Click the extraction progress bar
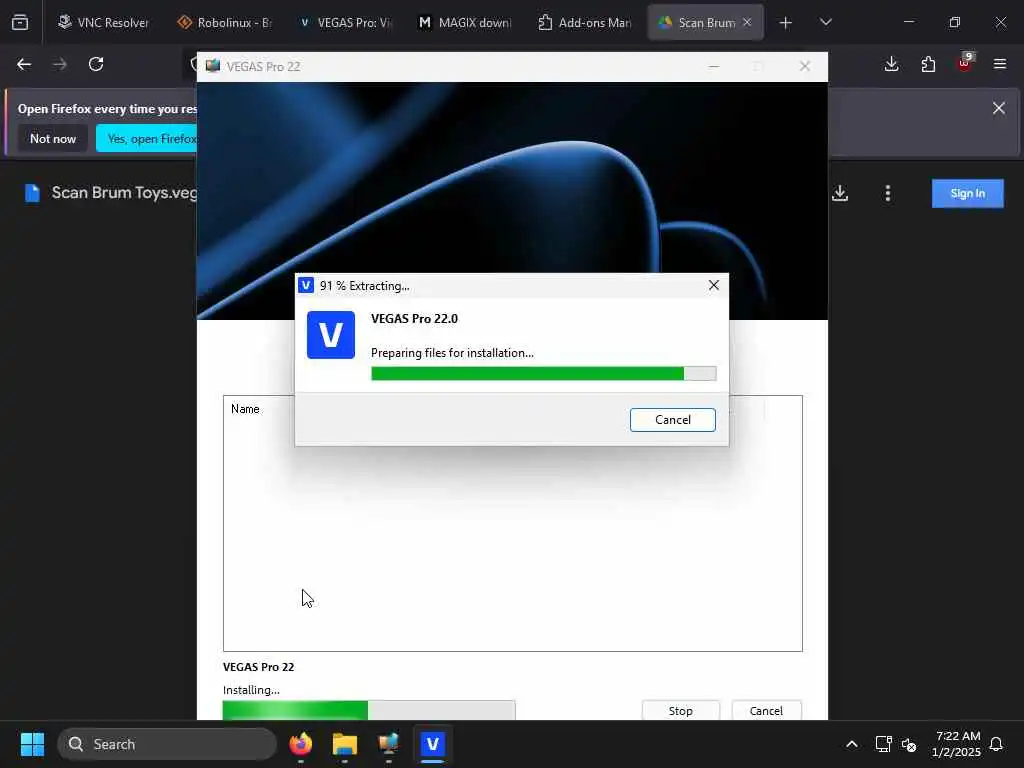Viewport: 1024px width, 768px height. tap(543, 374)
